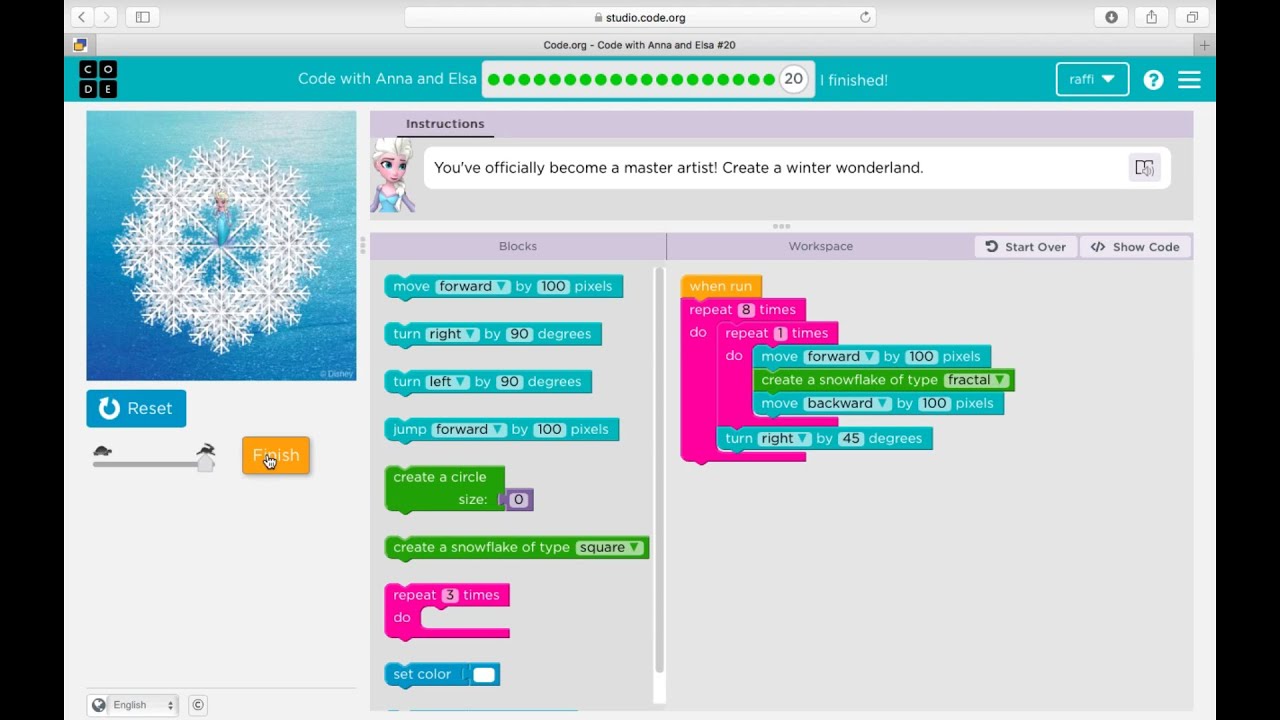
Task: Click the toolbox vertical scrollbar
Action: (658, 470)
